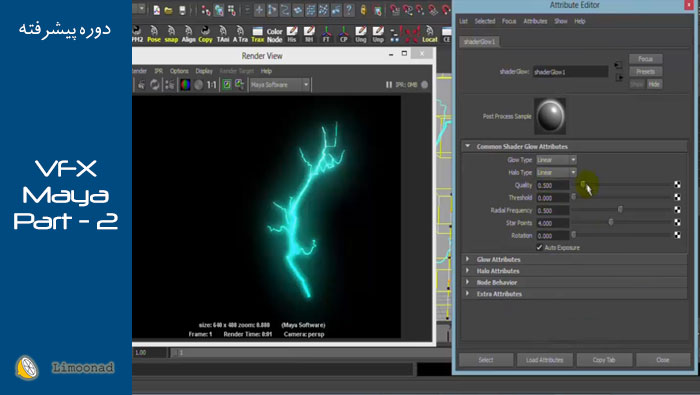Click the Copy shelf icon

pyautogui.click(x=205, y=34)
